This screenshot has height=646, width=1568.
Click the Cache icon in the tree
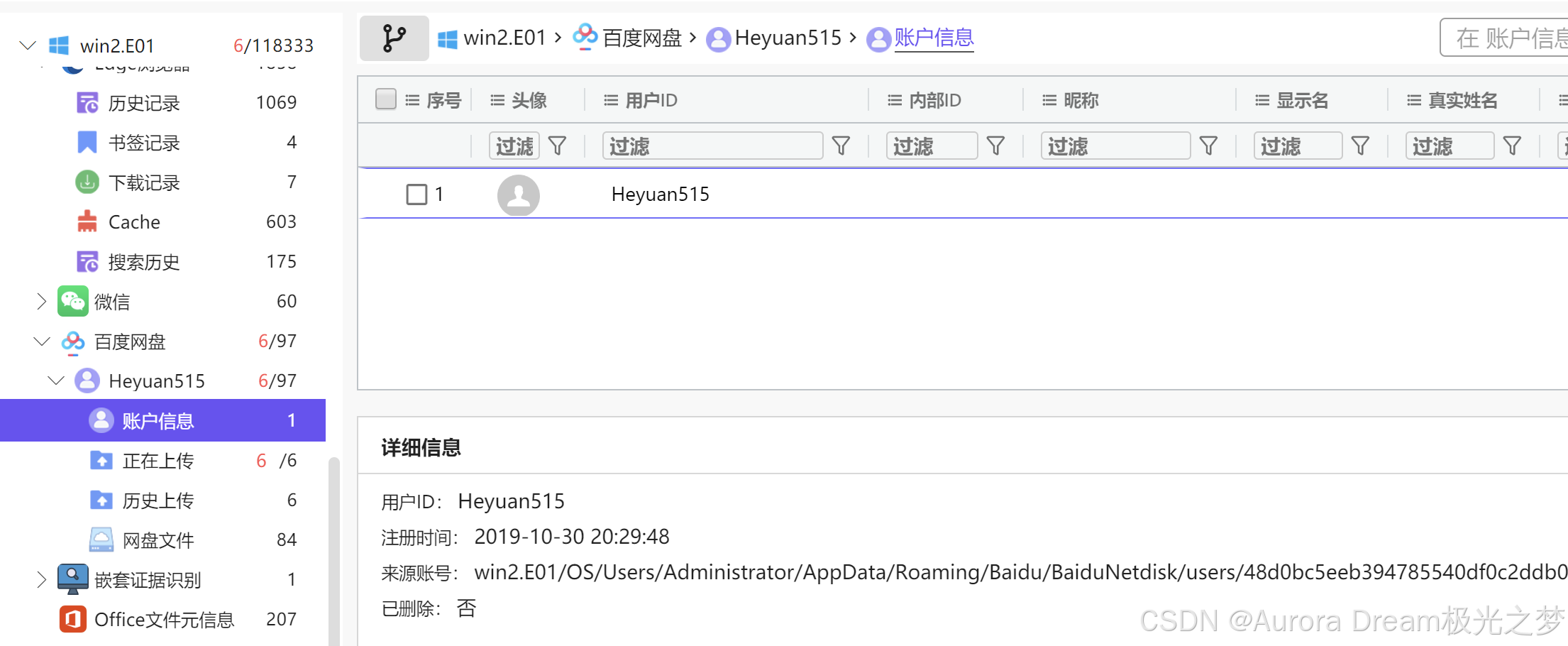[x=87, y=221]
